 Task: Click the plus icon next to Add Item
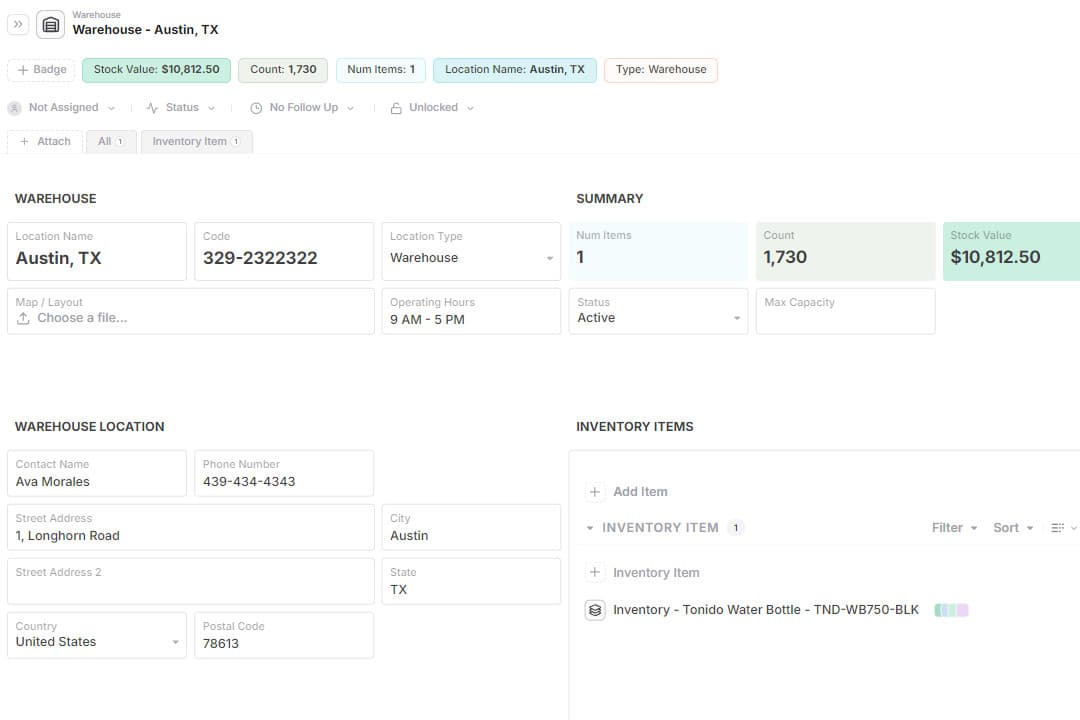pyautogui.click(x=595, y=492)
